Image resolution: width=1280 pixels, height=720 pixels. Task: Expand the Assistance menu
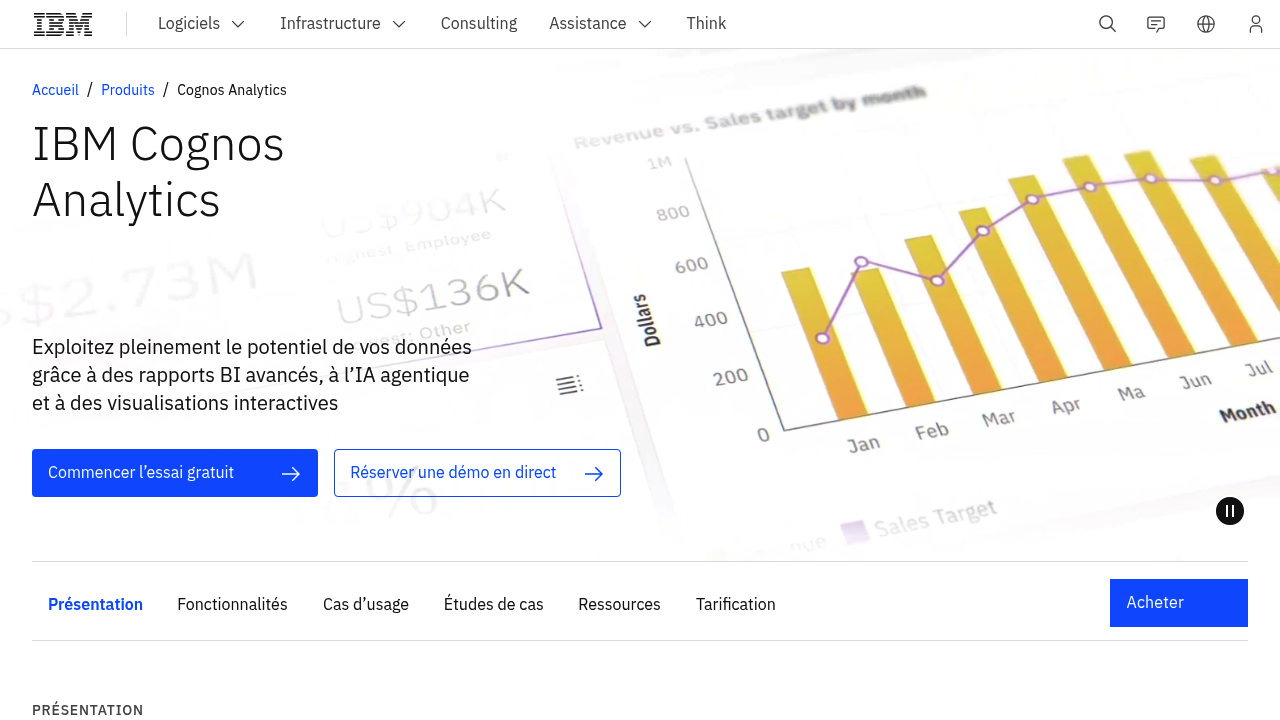point(600,24)
